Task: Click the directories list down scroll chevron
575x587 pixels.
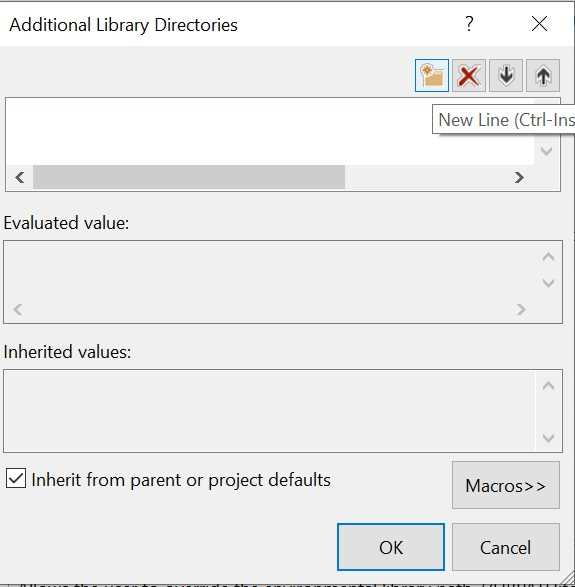Action: click(x=547, y=151)
